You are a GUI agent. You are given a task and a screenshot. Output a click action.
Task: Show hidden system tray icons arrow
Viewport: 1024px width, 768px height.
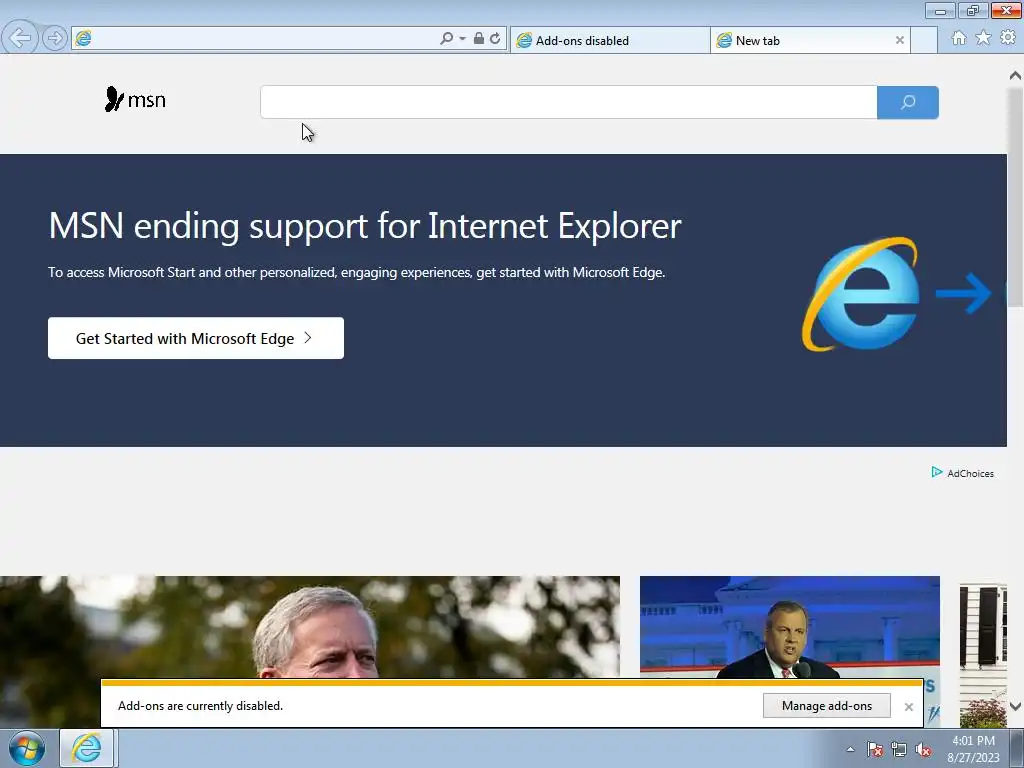click(x=850, y=749)
